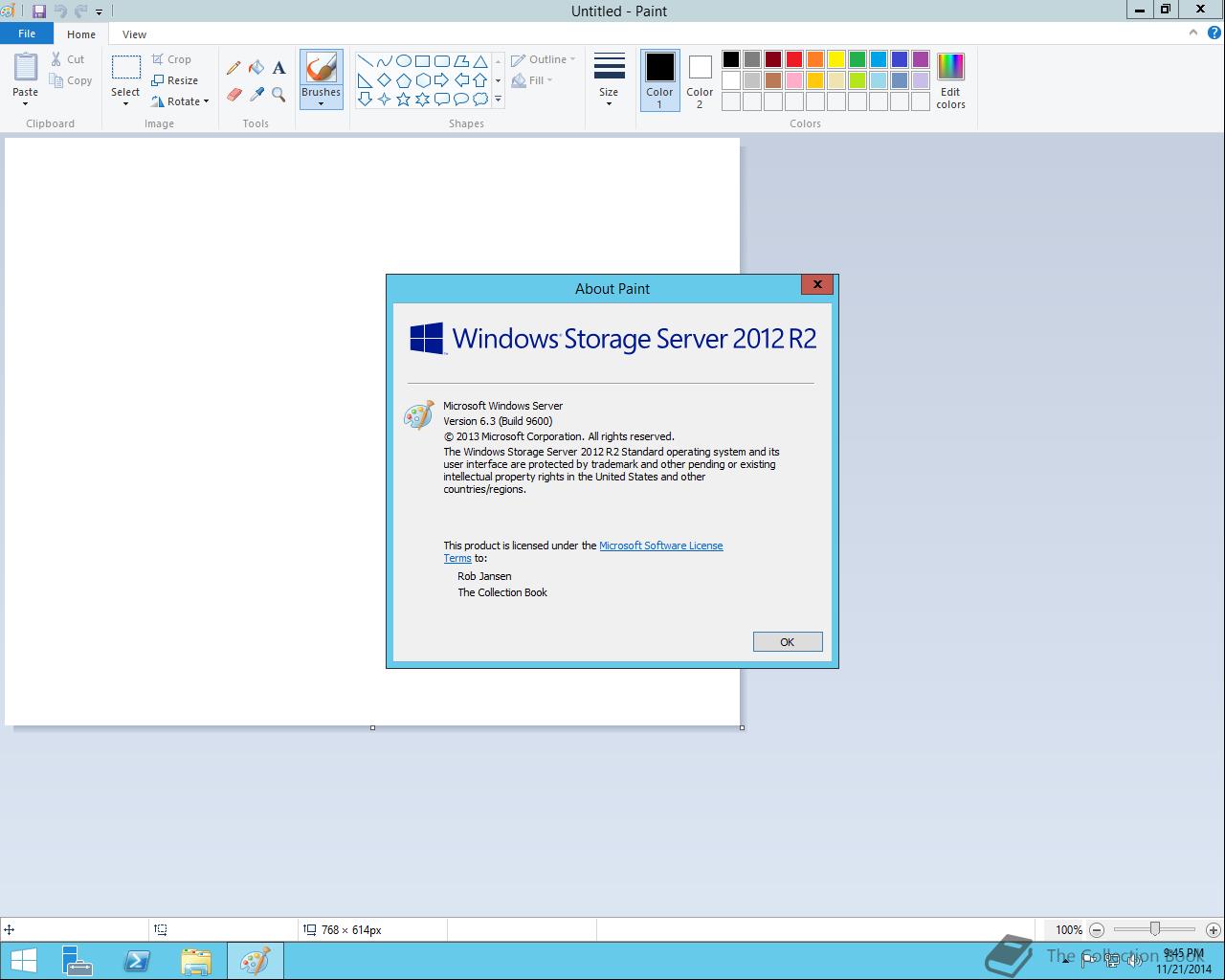Choose the Five-point star shape

pos(404,100)
